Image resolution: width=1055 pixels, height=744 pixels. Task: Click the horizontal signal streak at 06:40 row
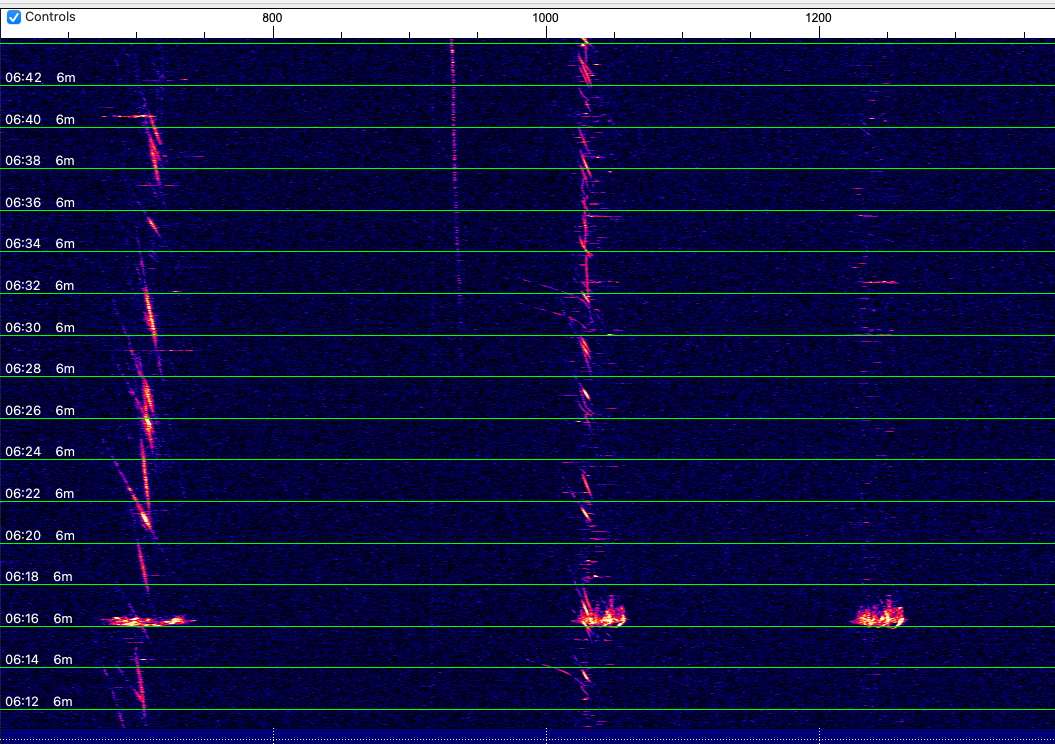[x=129, y=116]
